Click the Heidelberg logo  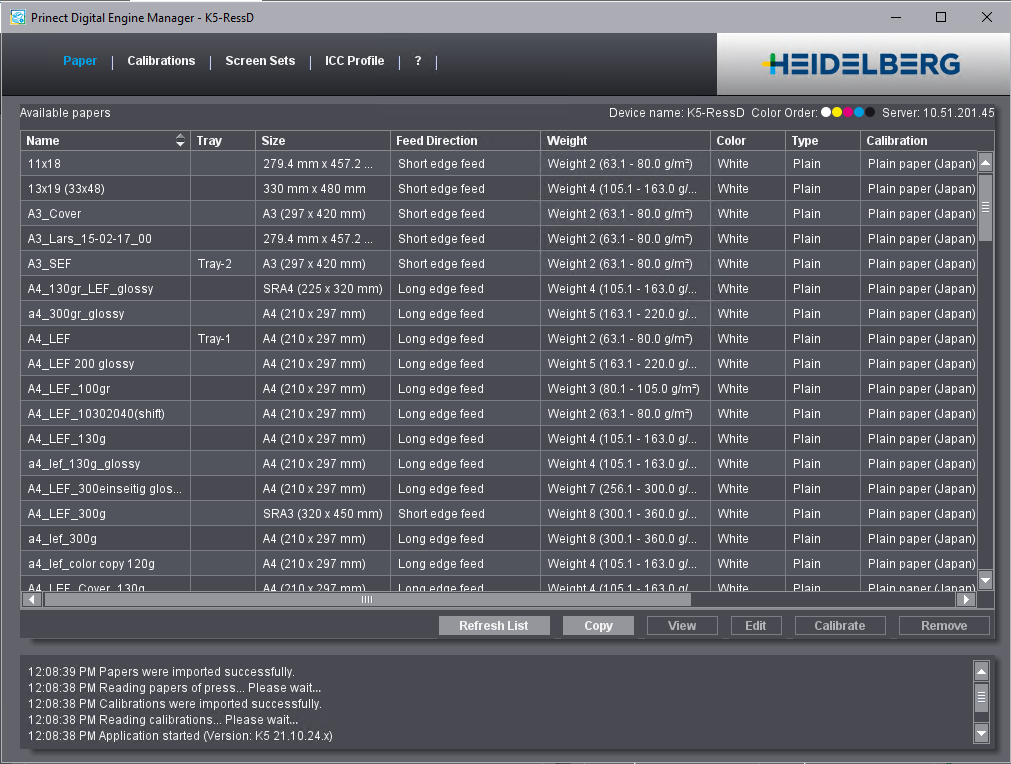point(860,65)
